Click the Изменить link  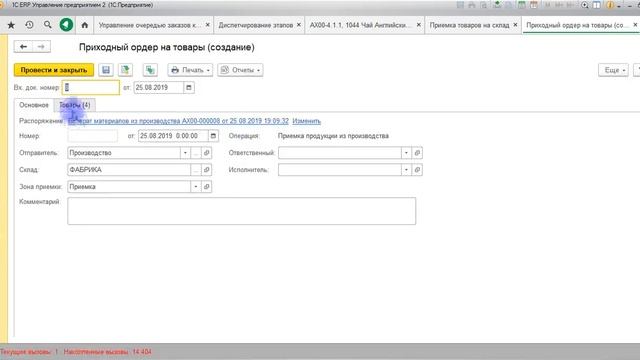(307, 121)
